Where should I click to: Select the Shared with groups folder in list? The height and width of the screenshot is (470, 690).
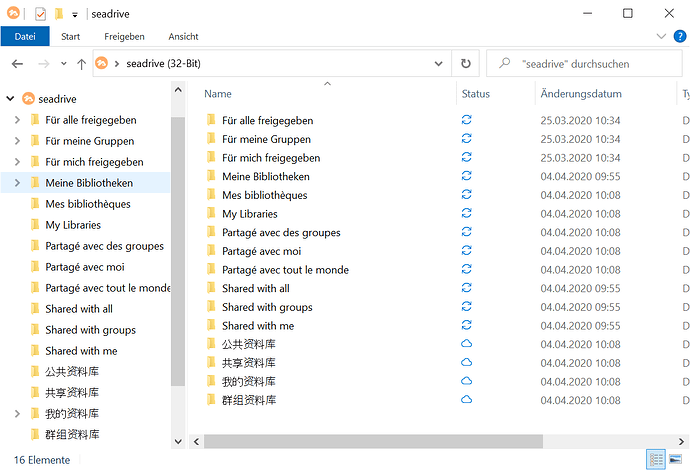click(267, 307)
